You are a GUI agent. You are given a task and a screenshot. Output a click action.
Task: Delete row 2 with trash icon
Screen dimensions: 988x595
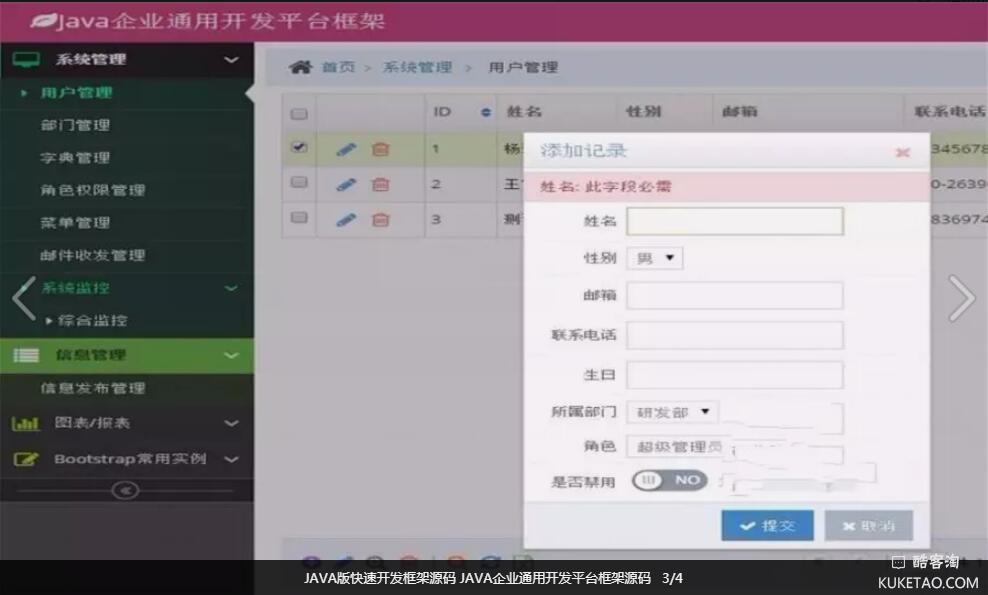(x=381, y=185)
